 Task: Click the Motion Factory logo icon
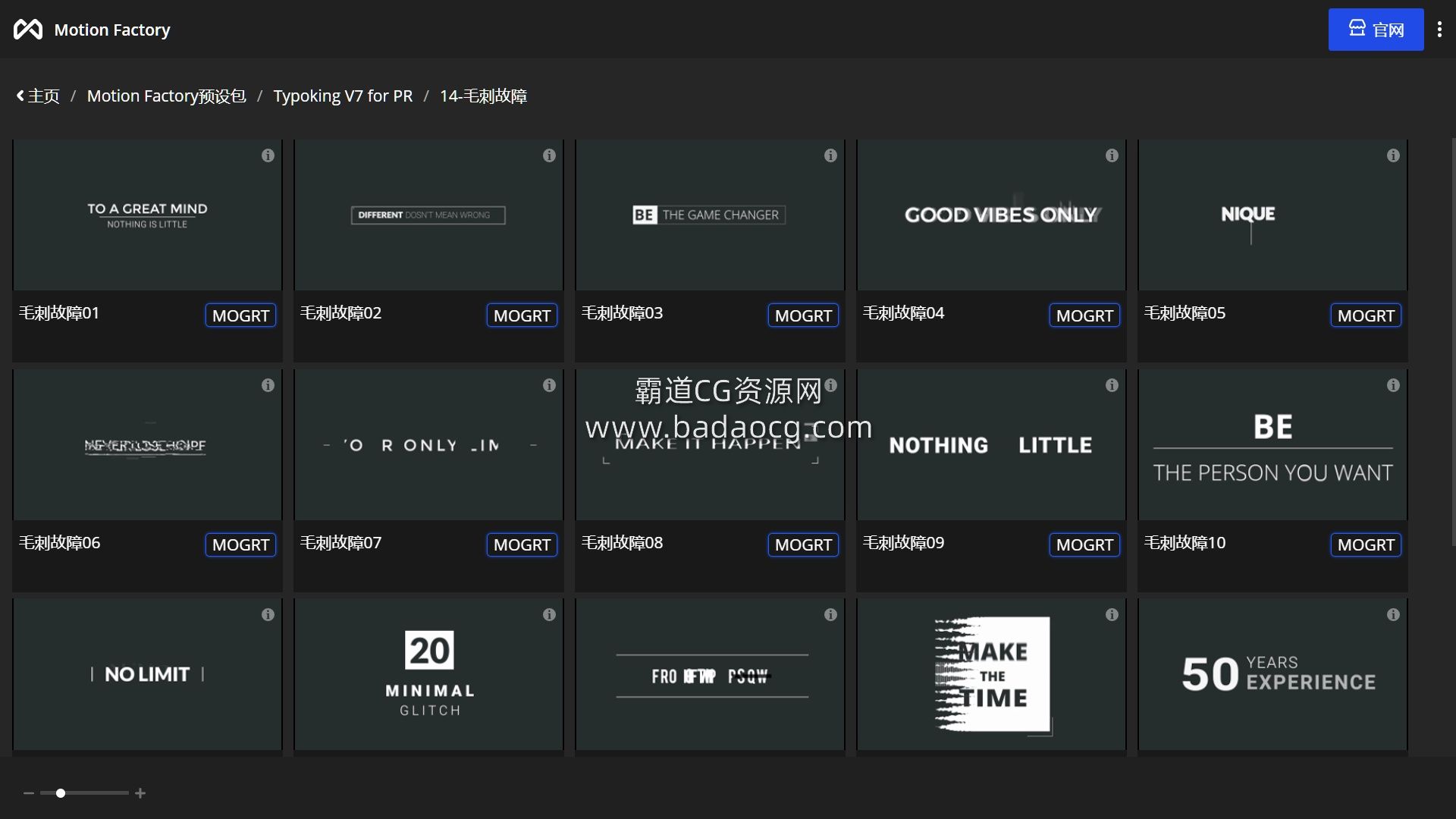28,30
